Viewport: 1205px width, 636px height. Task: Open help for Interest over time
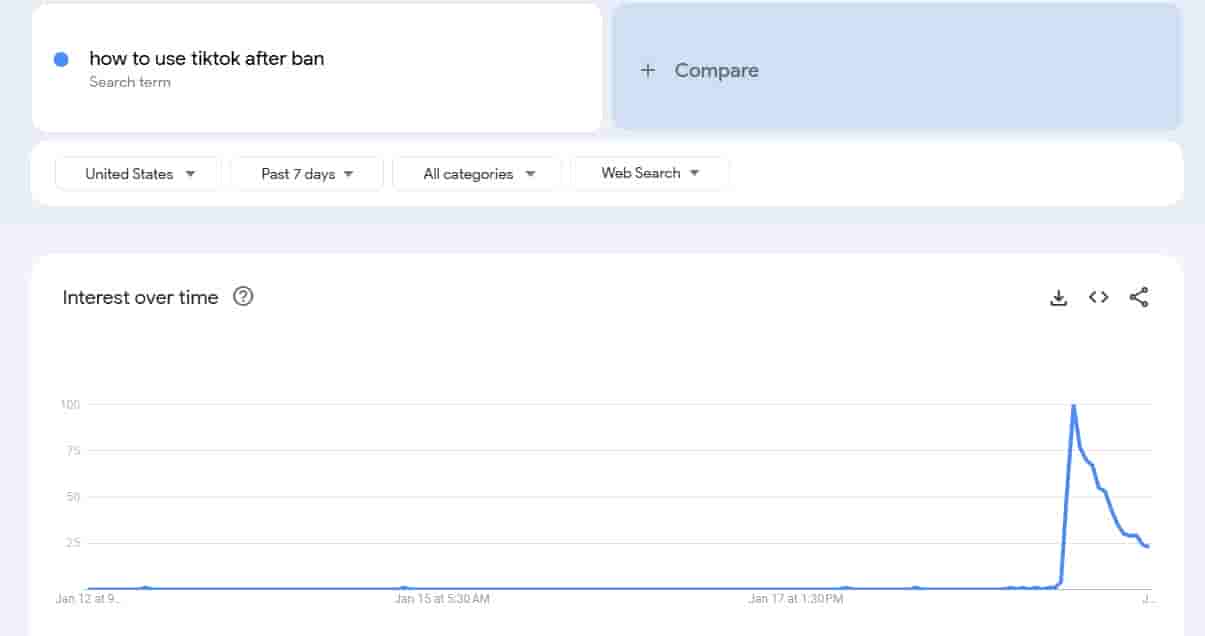[x=243, y=297]
